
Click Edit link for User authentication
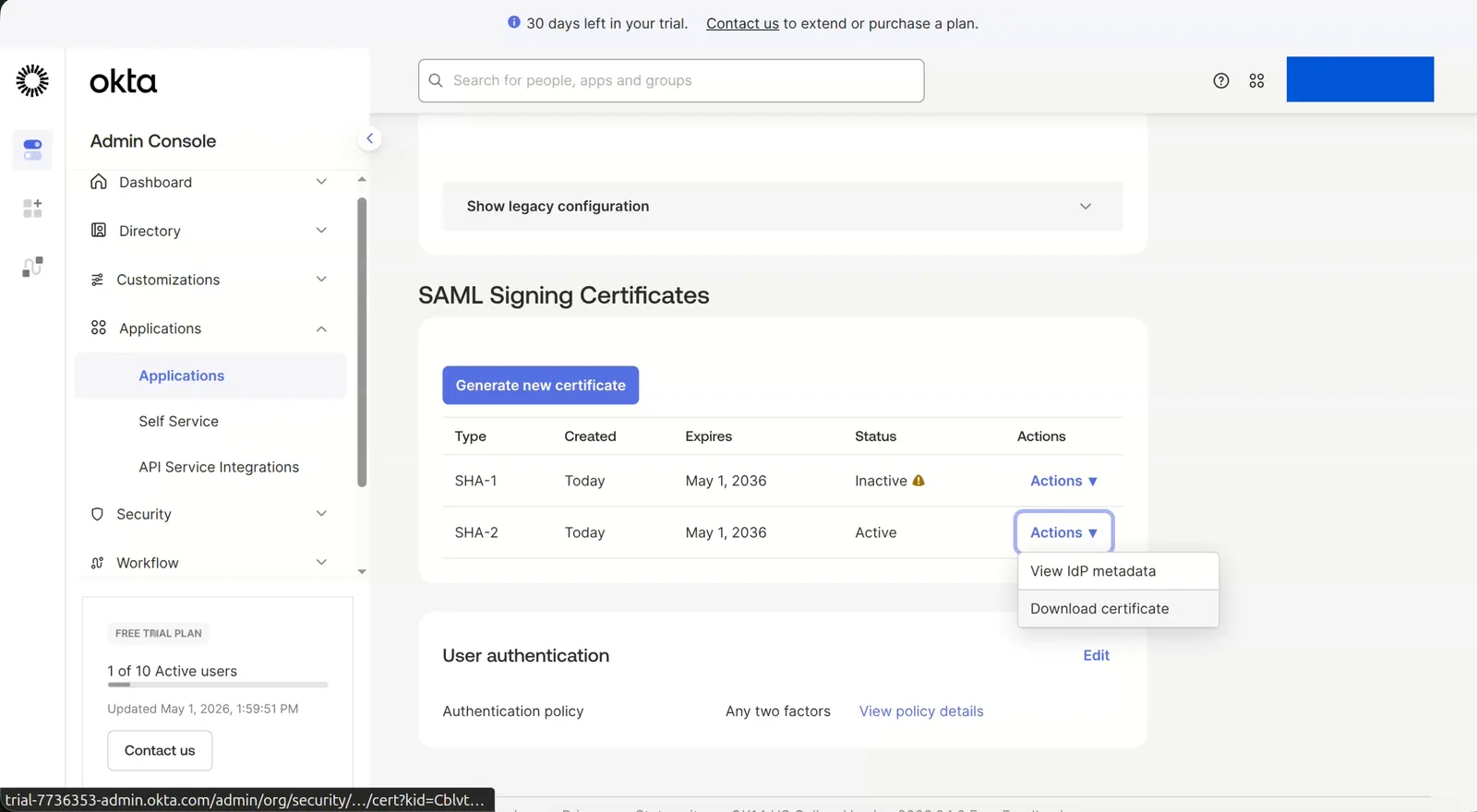[x=1097, y=655]
